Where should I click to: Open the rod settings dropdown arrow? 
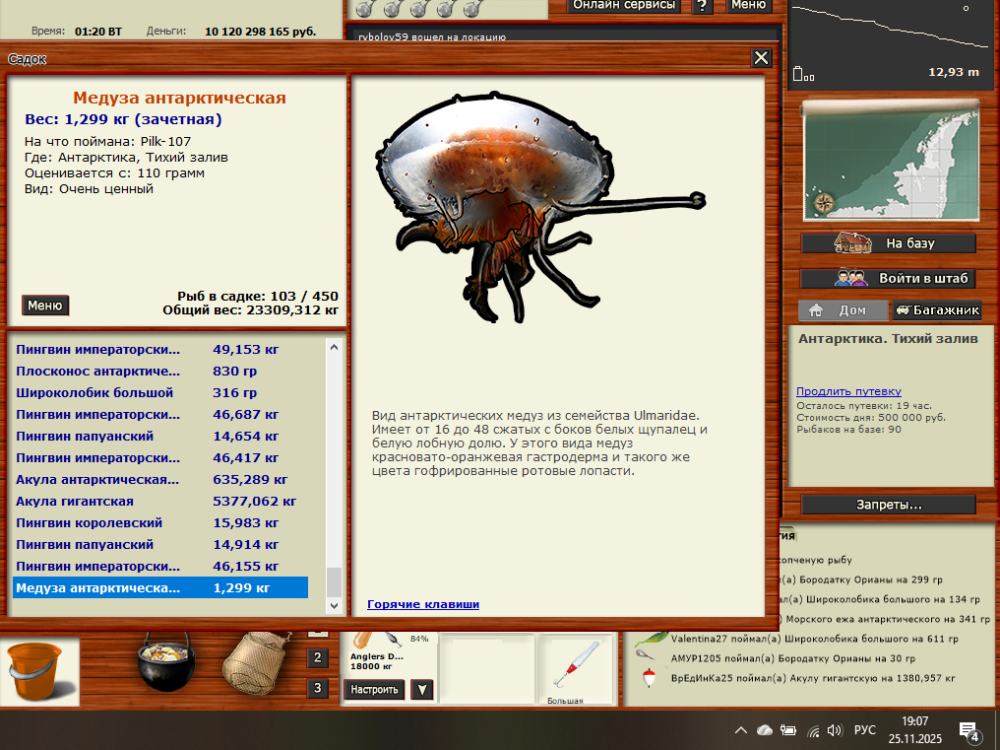click(421, 690)
